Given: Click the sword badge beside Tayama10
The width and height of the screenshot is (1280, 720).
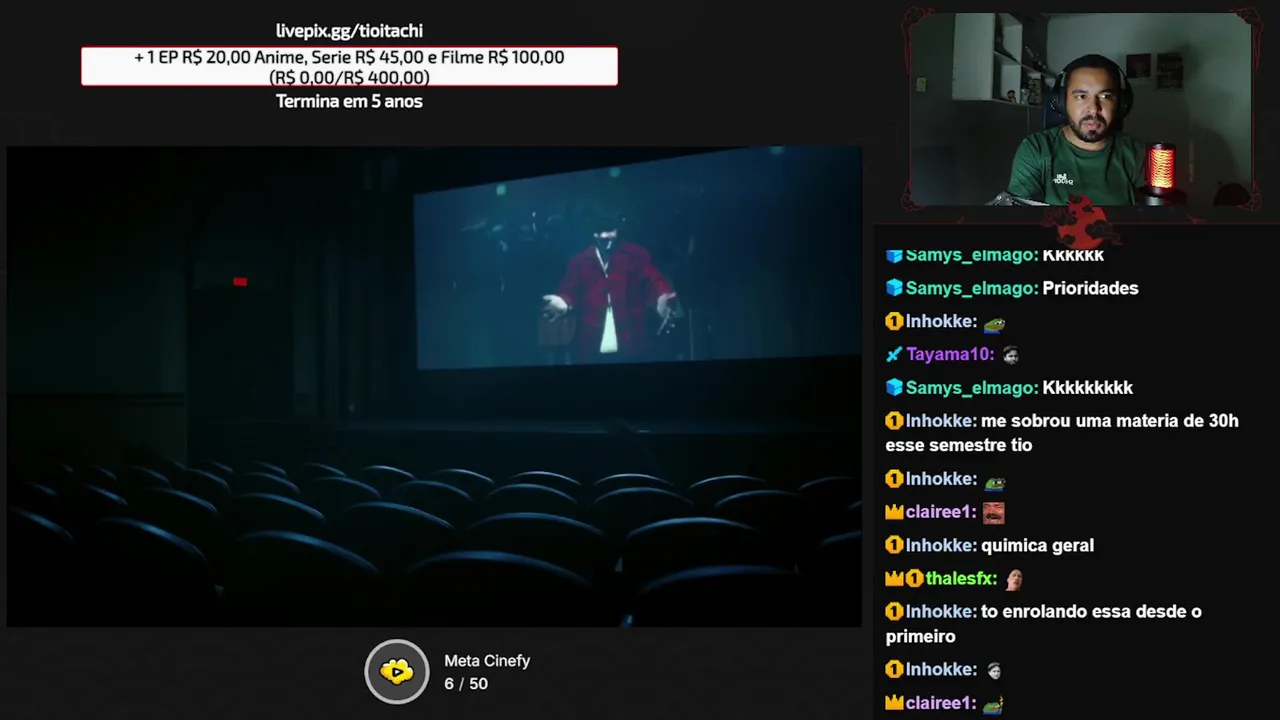Looking at the screenshot, I should tap(894, 354).
